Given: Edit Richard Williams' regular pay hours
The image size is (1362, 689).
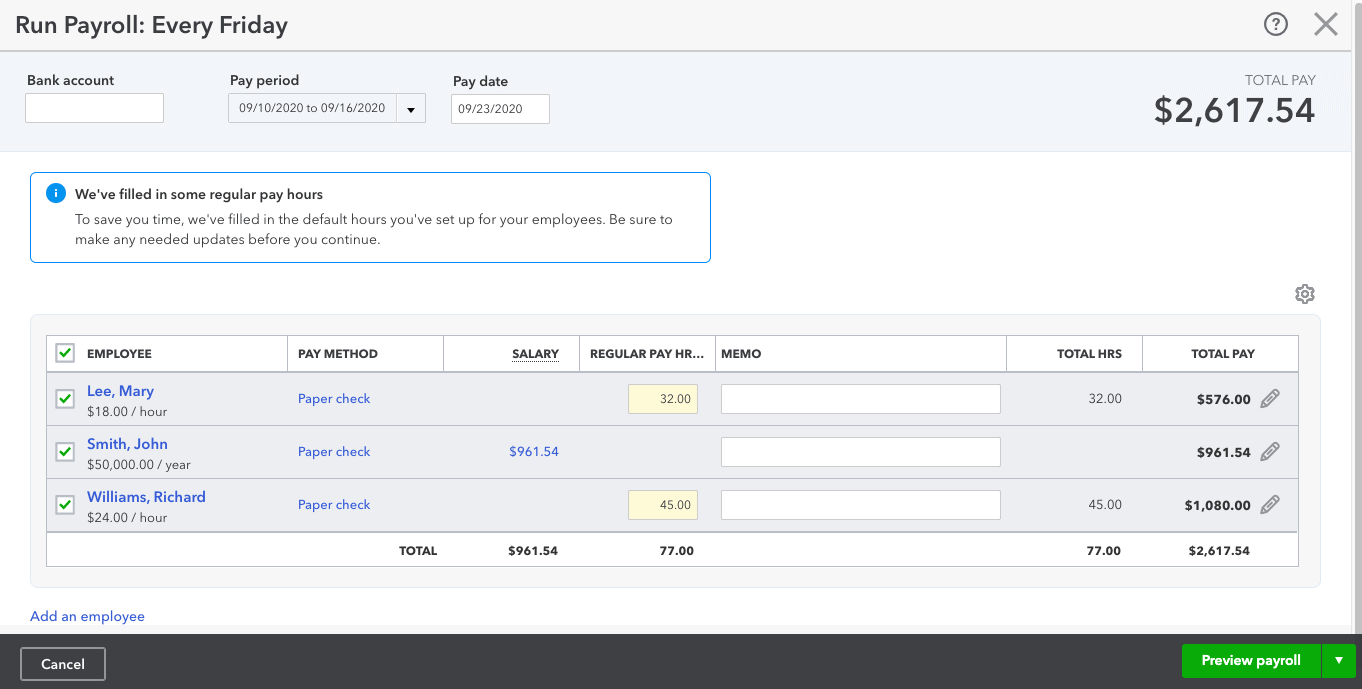Looking at the screenshot, I should [x=663, y=505].
